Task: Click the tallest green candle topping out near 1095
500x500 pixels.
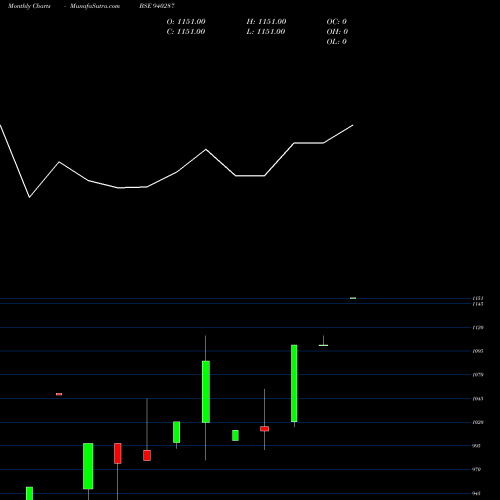Action: pos(294,383)
